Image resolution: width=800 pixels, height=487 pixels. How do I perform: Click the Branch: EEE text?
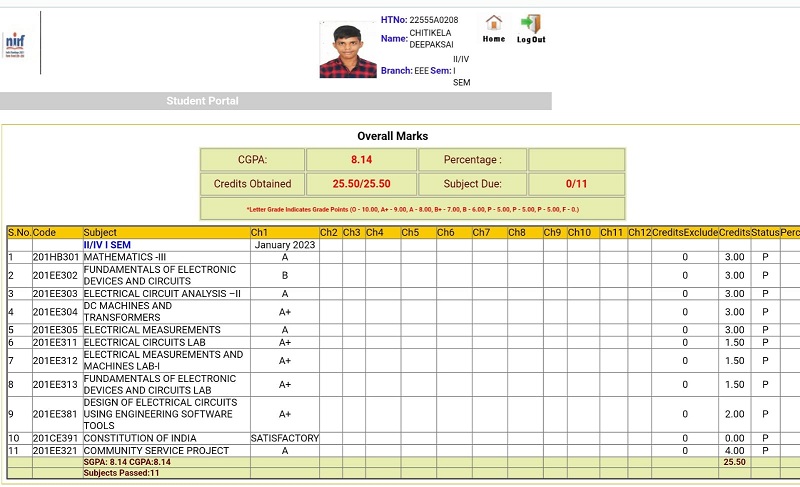pos(405,71)
